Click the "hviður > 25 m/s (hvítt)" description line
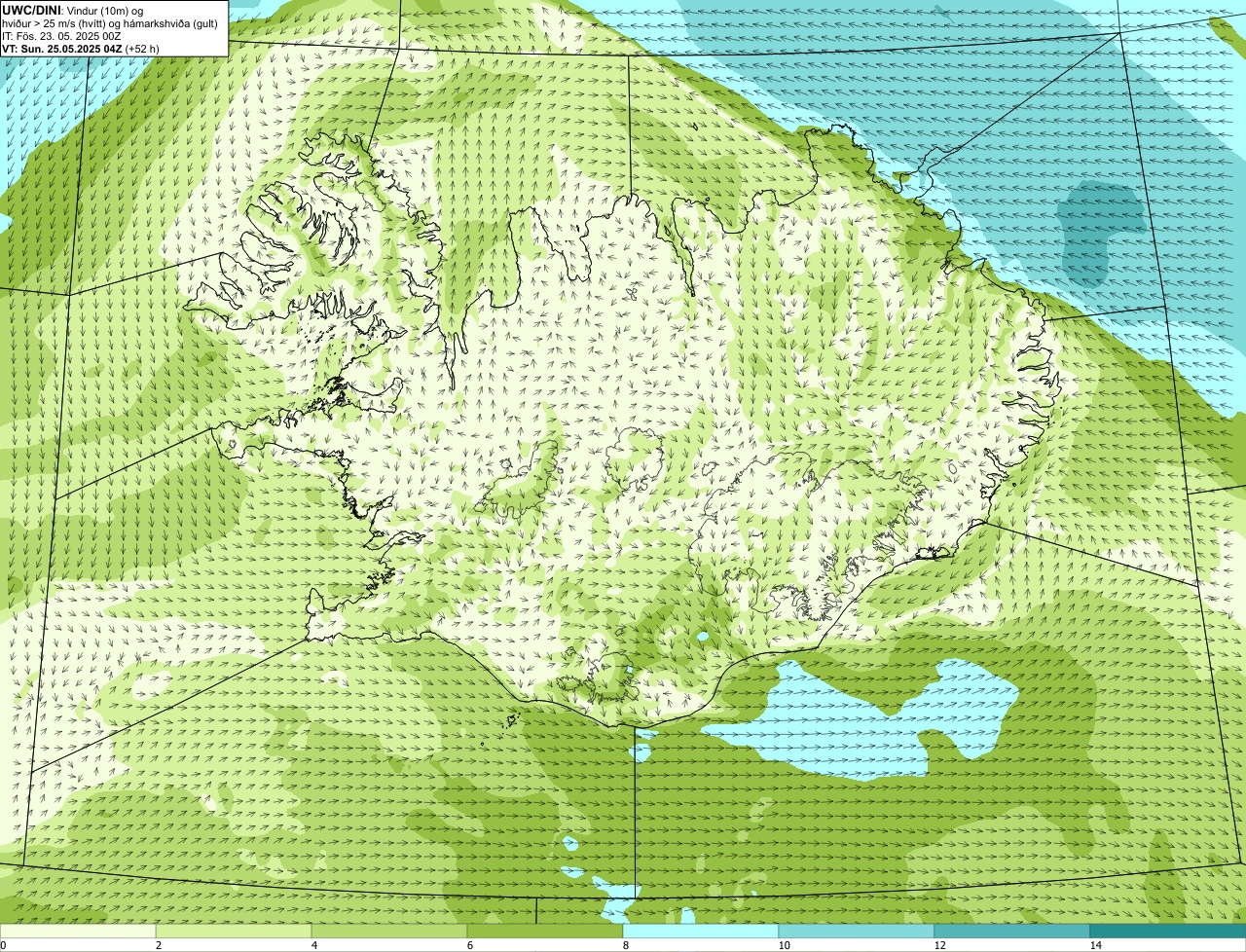 [110, 22]
